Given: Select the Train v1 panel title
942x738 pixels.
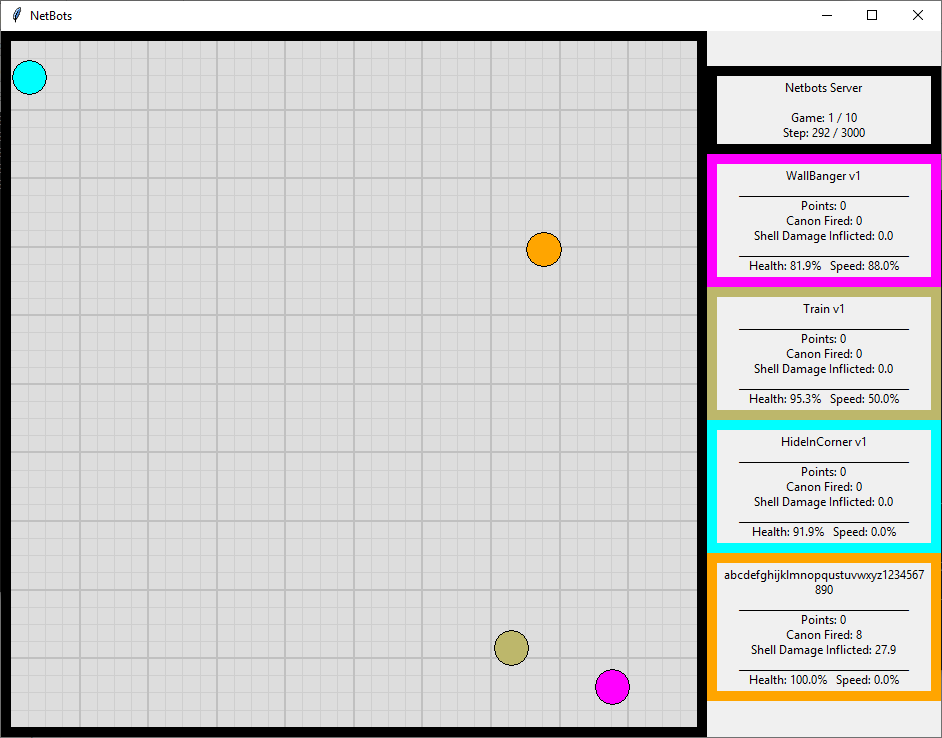Looking at the screenshot, I should 823,308.
